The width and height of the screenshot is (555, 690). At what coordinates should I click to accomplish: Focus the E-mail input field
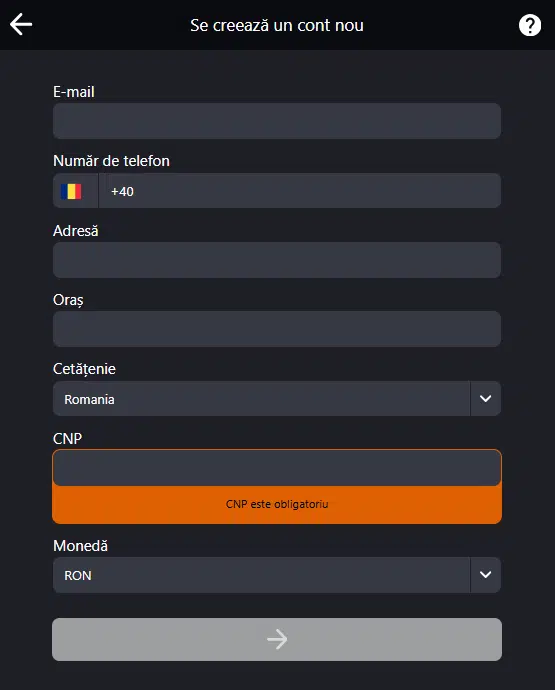click(277, 121)
